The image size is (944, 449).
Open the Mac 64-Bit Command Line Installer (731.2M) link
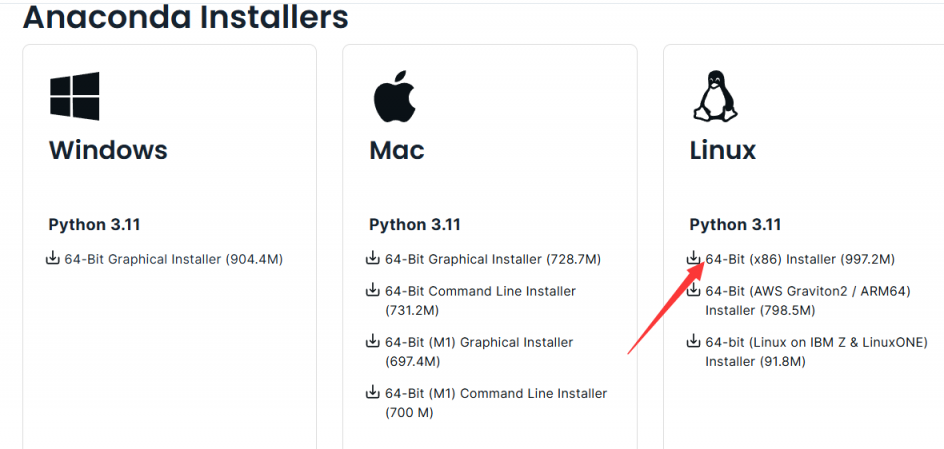(x=480, y=292)
